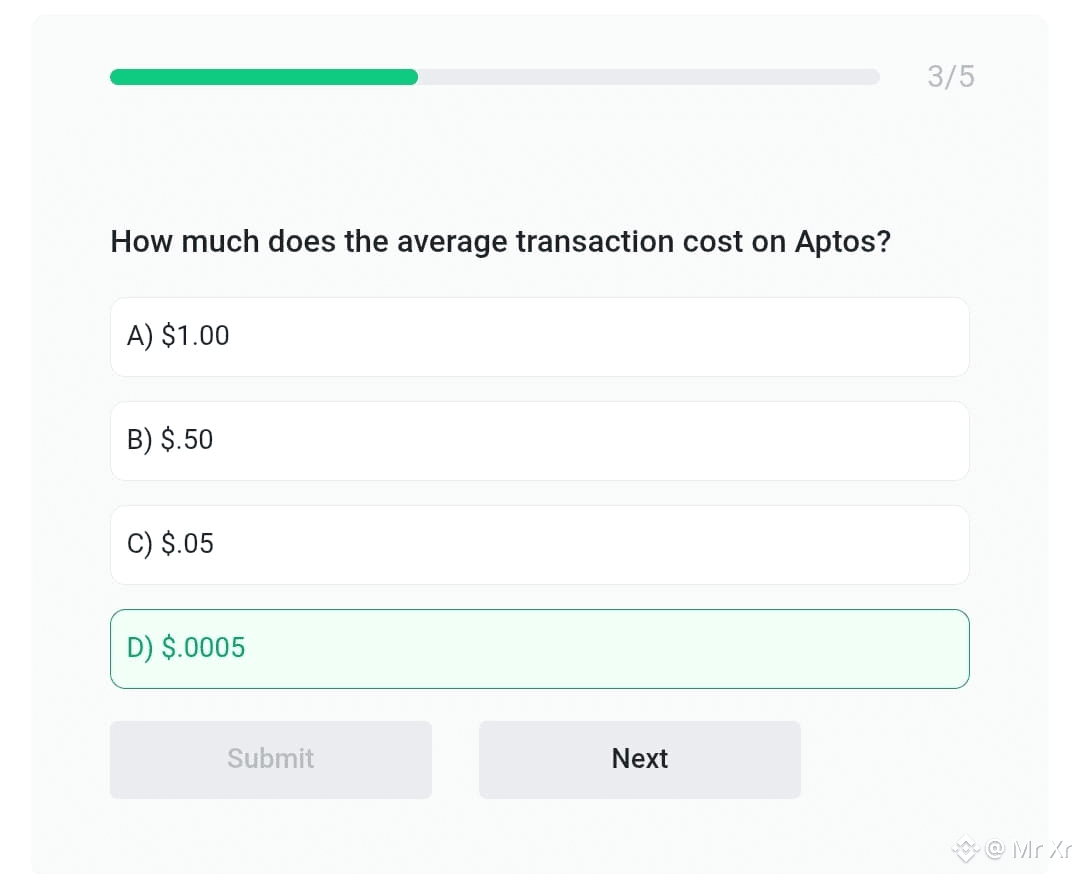Select answer option C) $.05
1080x874 pixels.
pyautogui.click(x=539, y=545)
